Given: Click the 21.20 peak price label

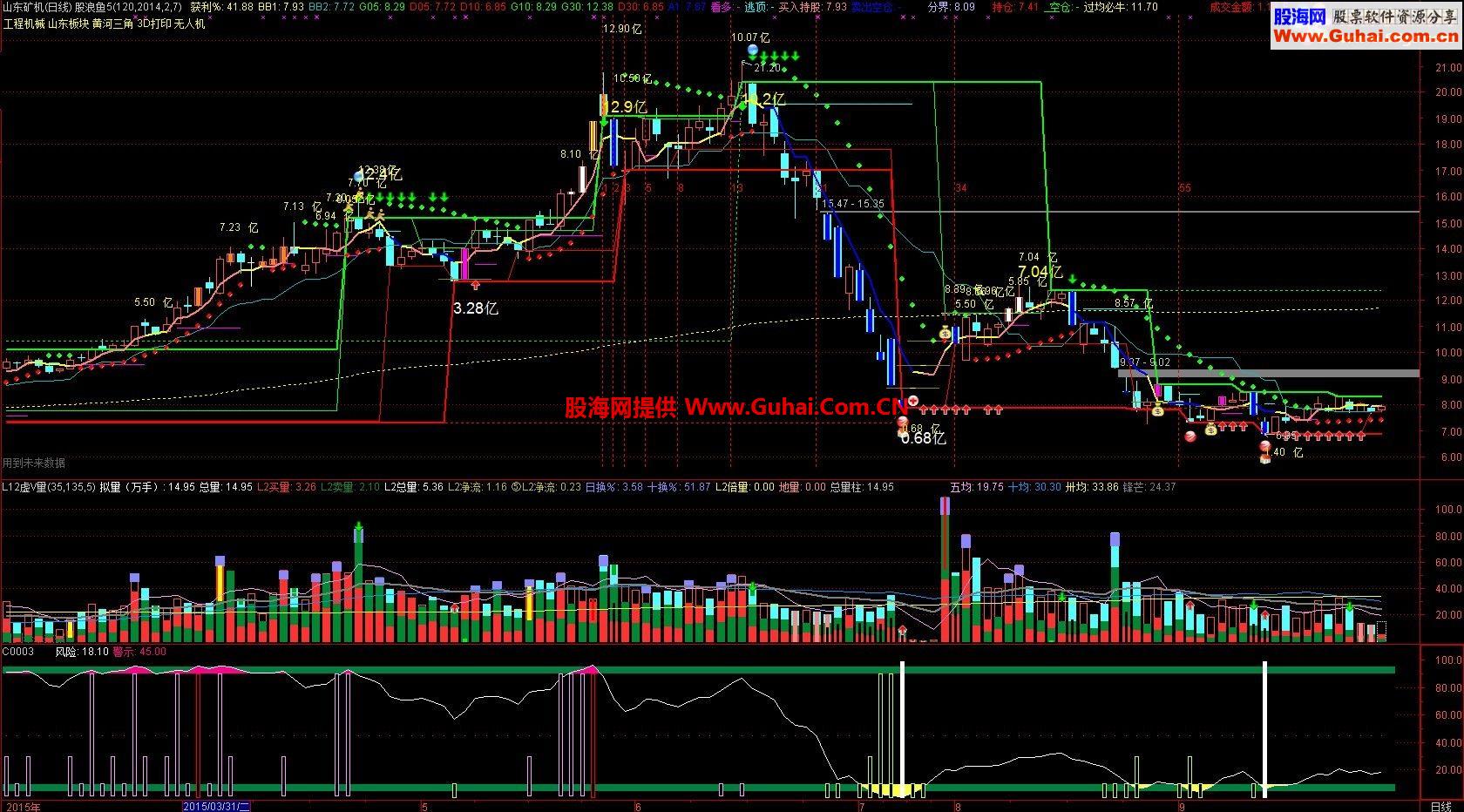Looking at the screenshot, I should tap(767, 68).
